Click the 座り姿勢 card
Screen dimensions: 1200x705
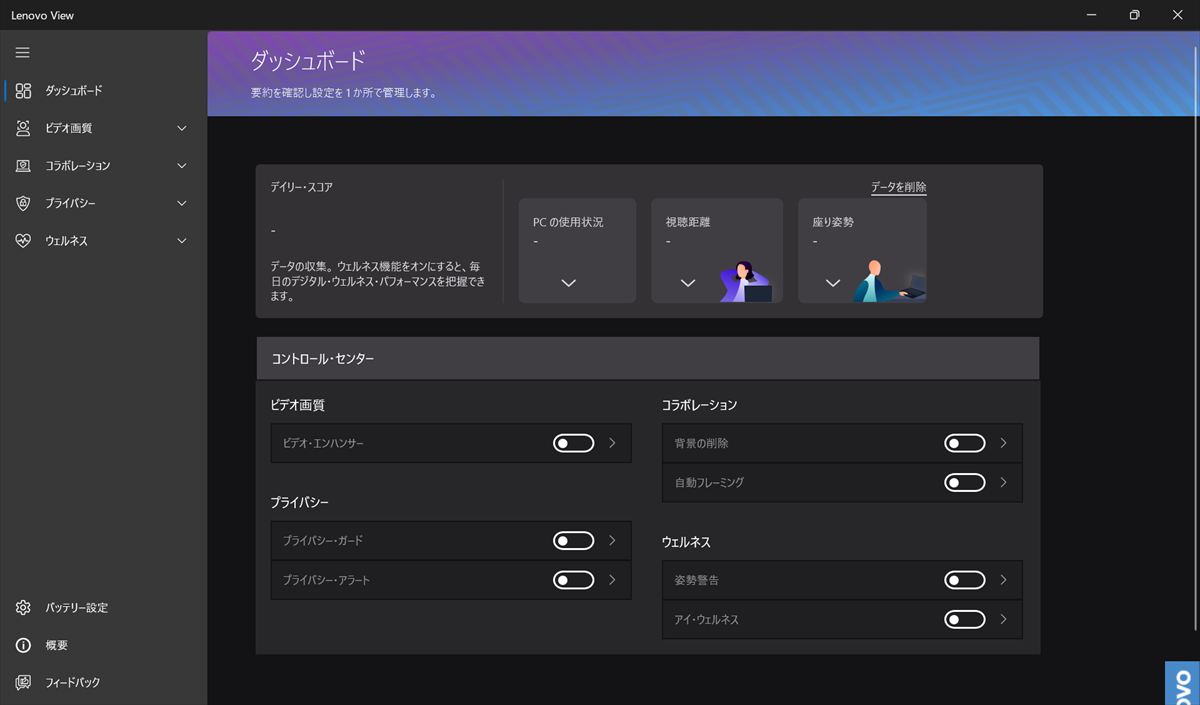862,250
